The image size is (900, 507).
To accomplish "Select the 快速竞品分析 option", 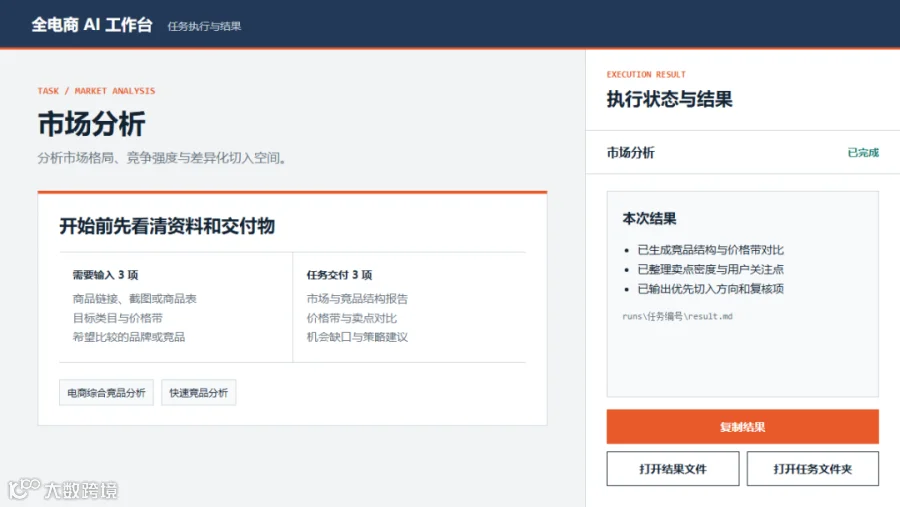I will point(199,393).
